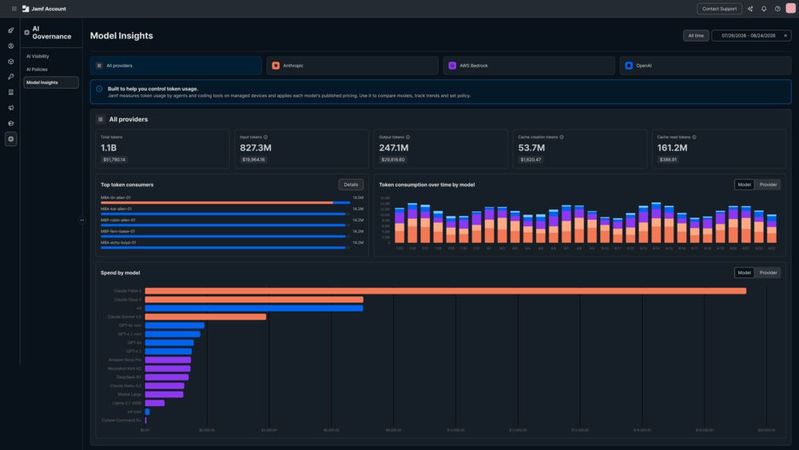Image resolution: width=799 pixels, height=450 pixels.
Task: Collapse the sidebar using the edge handle
Action: (82, 220)
